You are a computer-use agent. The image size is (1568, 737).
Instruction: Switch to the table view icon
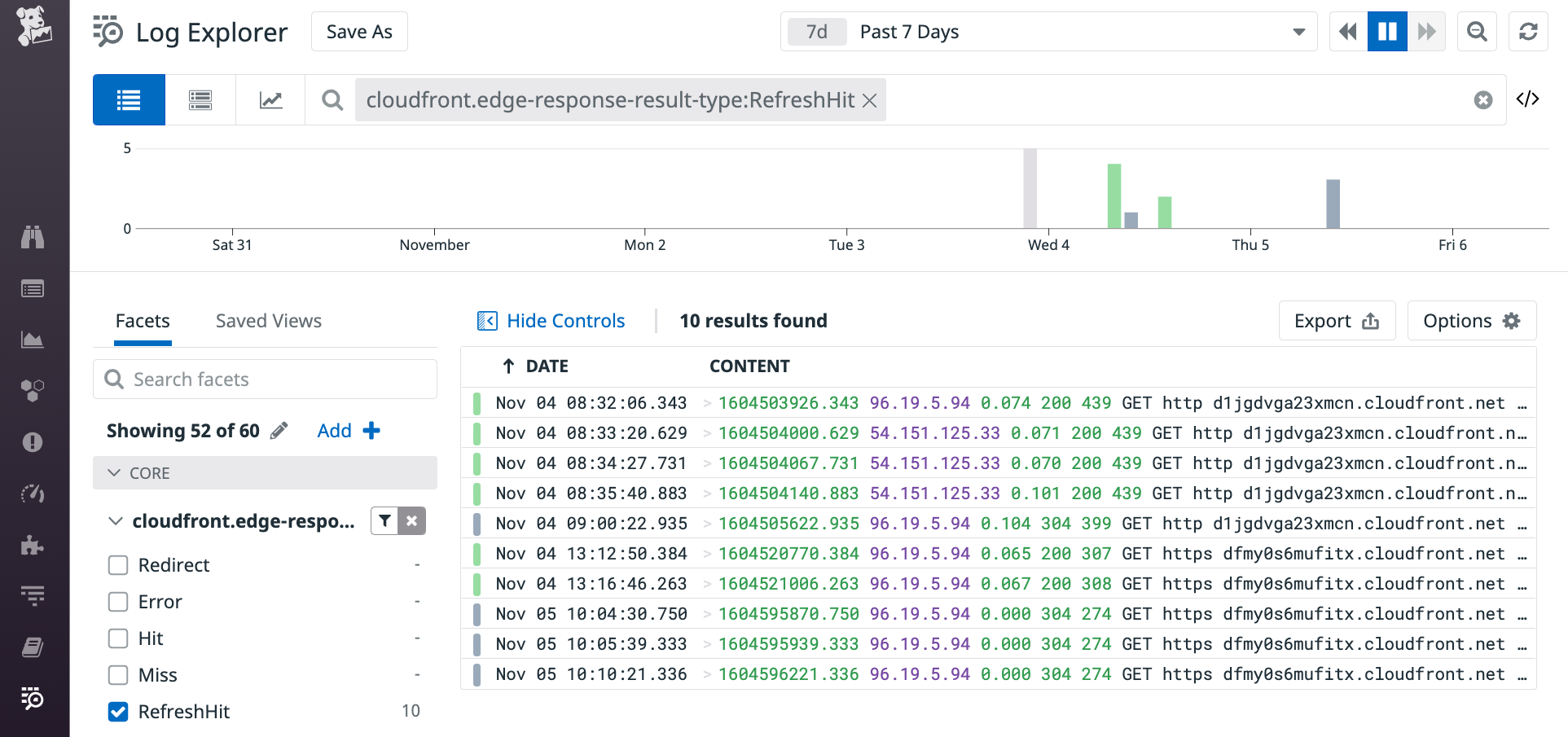coord(200,99)
